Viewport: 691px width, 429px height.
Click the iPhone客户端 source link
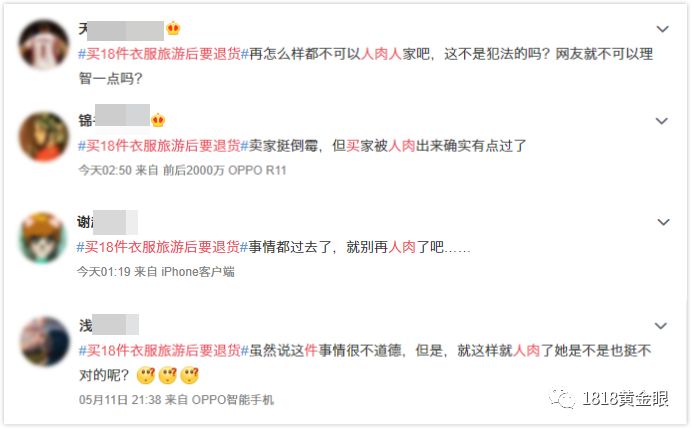198,272
